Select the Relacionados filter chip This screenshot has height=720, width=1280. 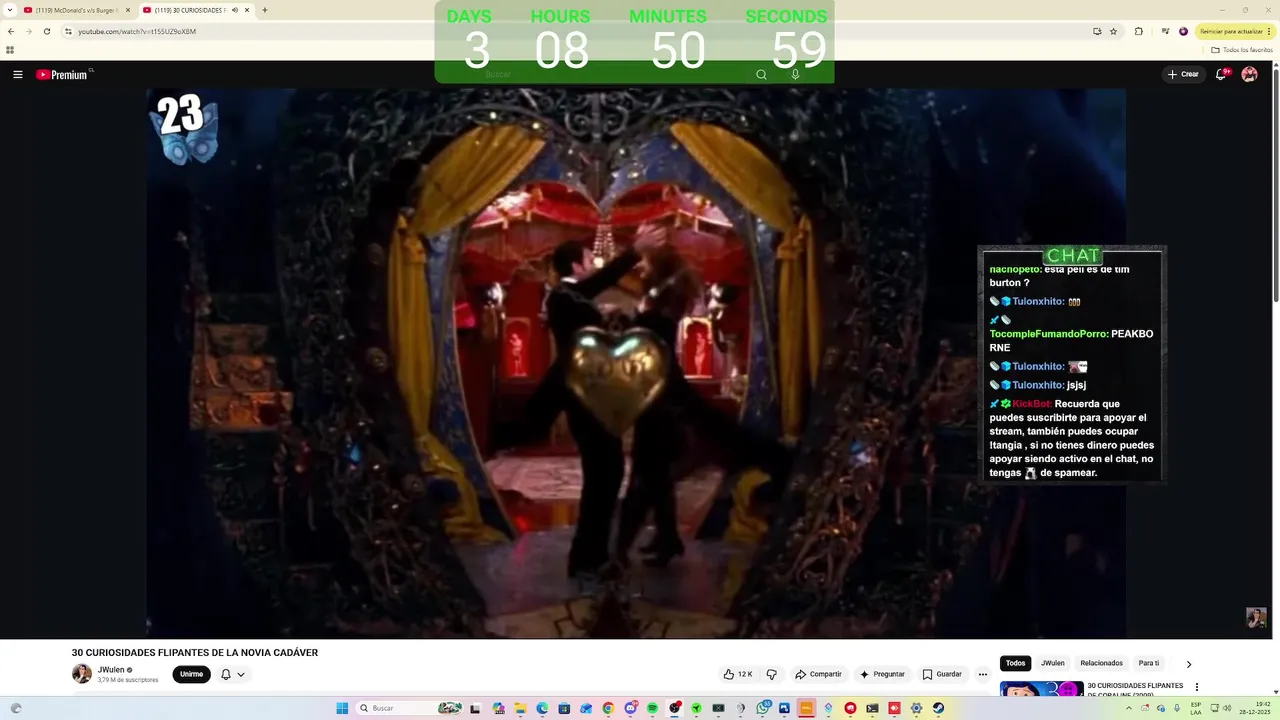(x=1101, y=663)
